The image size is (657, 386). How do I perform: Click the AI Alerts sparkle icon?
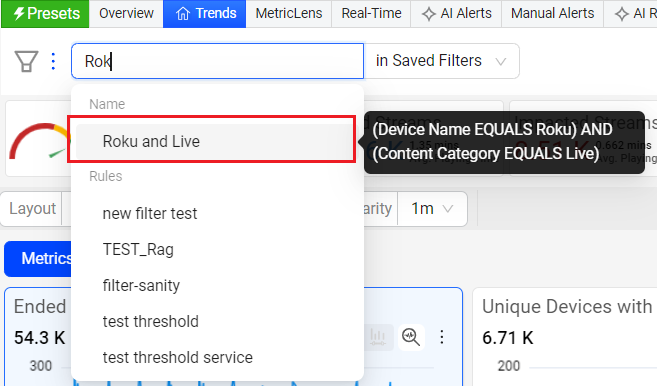pyautogui.click(x=429, y=14)
